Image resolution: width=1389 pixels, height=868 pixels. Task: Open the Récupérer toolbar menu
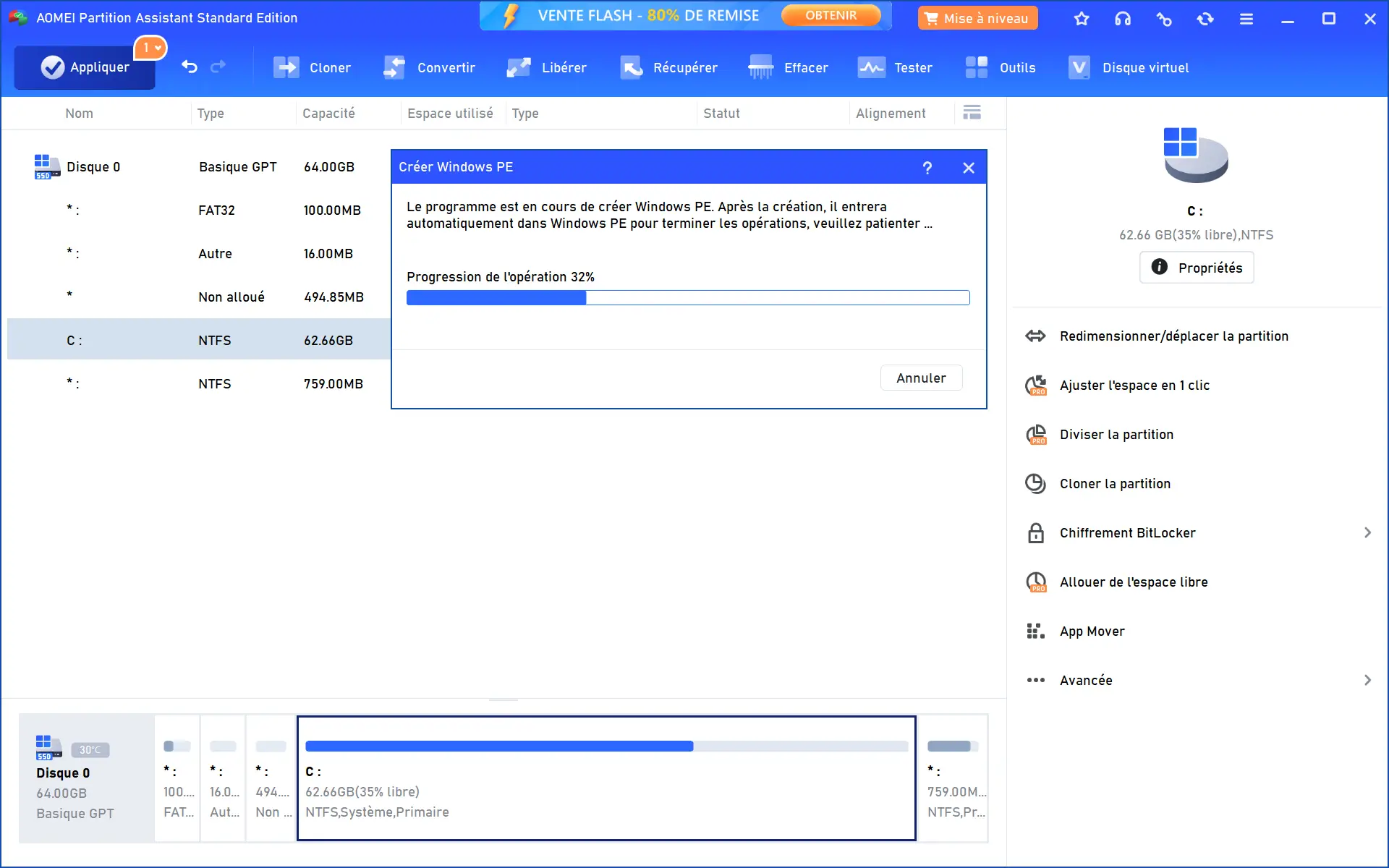[669, 67]
